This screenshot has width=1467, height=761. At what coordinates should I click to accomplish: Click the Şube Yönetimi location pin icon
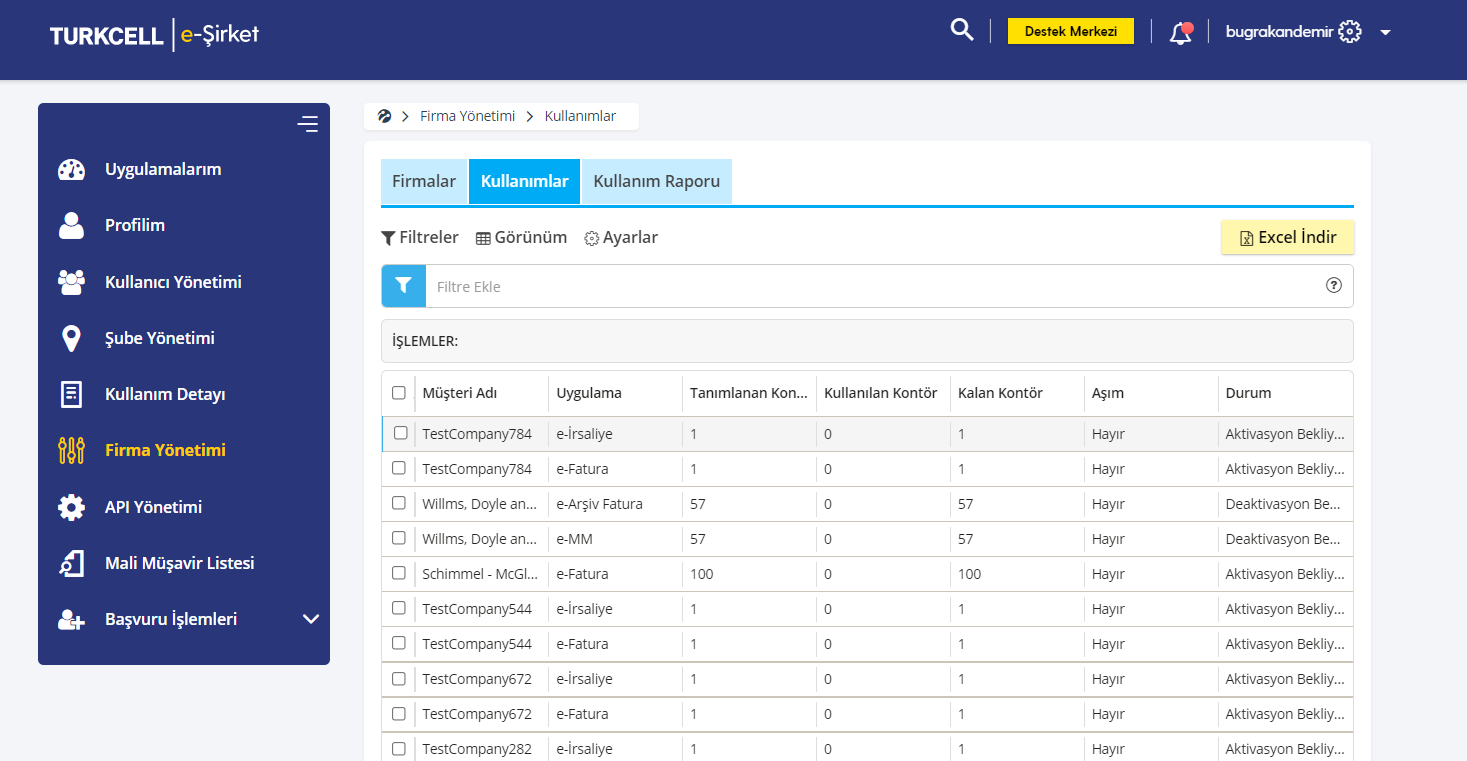[x=72, y=338]
